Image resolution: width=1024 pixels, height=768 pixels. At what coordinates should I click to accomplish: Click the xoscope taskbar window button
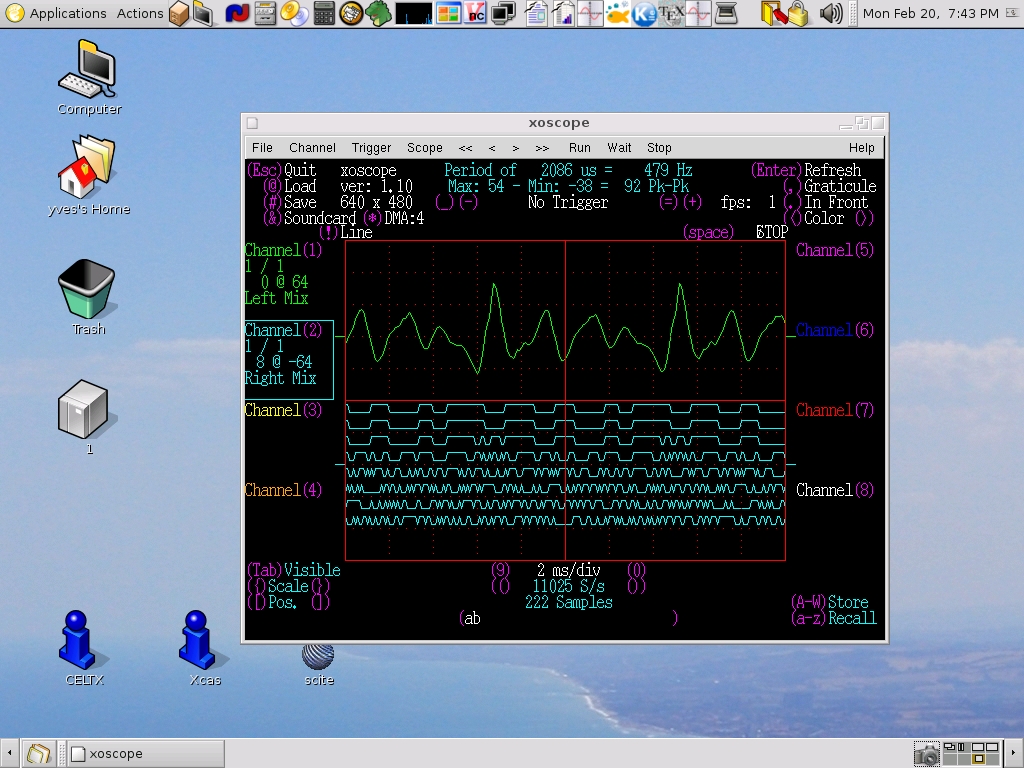[x=146, y=754]
